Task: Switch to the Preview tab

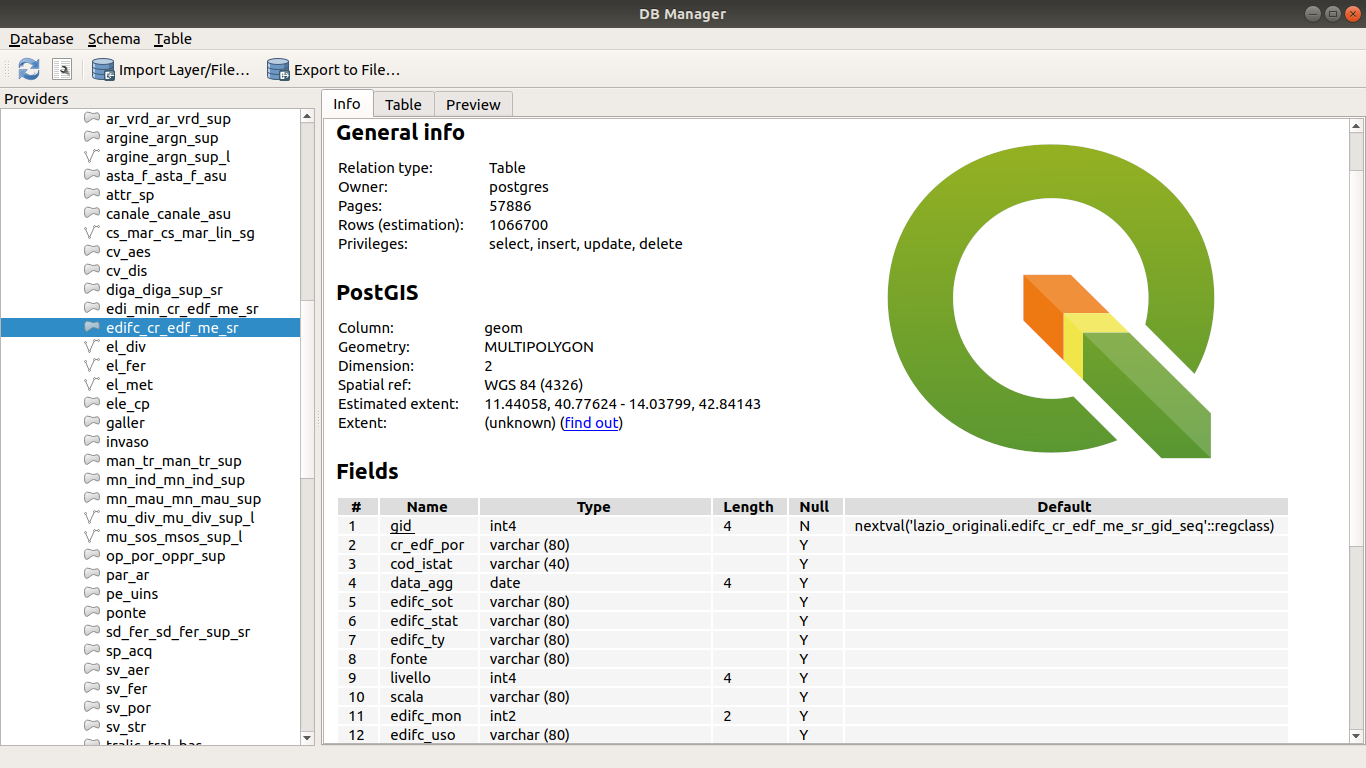Action: coord(473,104)
